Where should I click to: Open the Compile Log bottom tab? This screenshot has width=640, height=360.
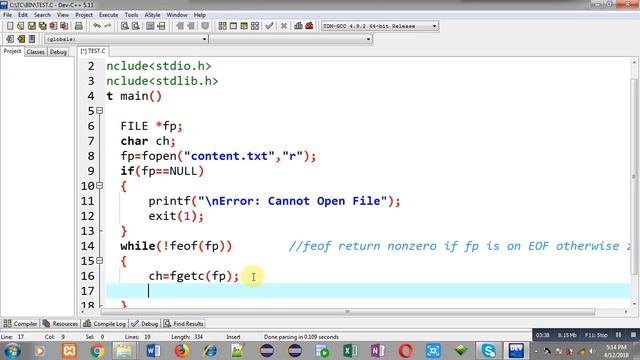click(104, 324)
